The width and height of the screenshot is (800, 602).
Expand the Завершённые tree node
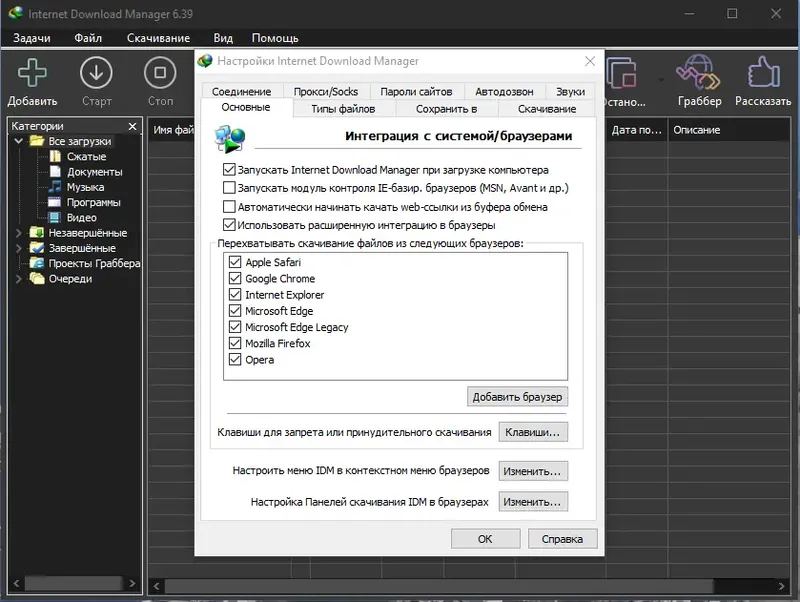[19, 248]
